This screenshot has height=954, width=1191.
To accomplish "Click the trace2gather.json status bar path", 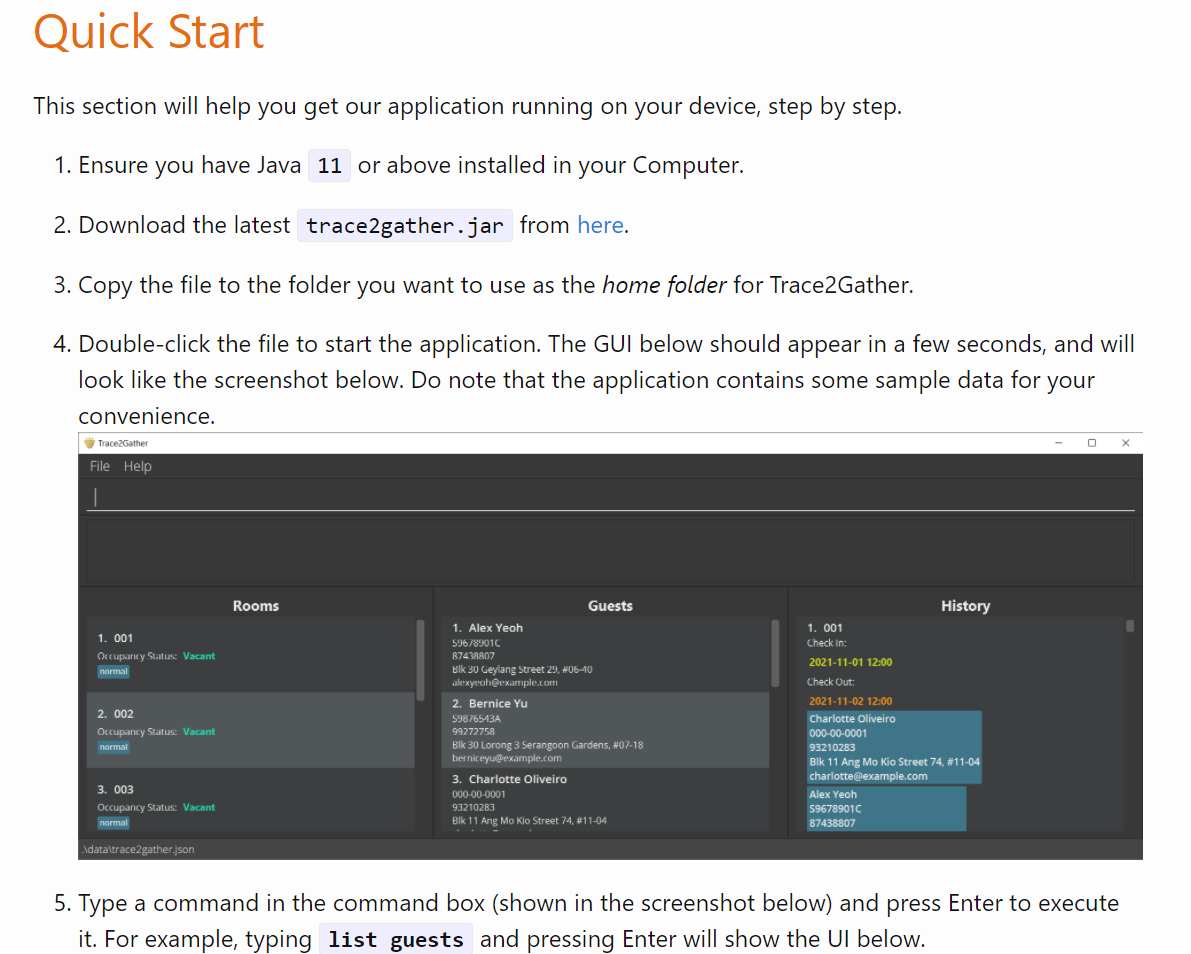I will coord(138,849).
